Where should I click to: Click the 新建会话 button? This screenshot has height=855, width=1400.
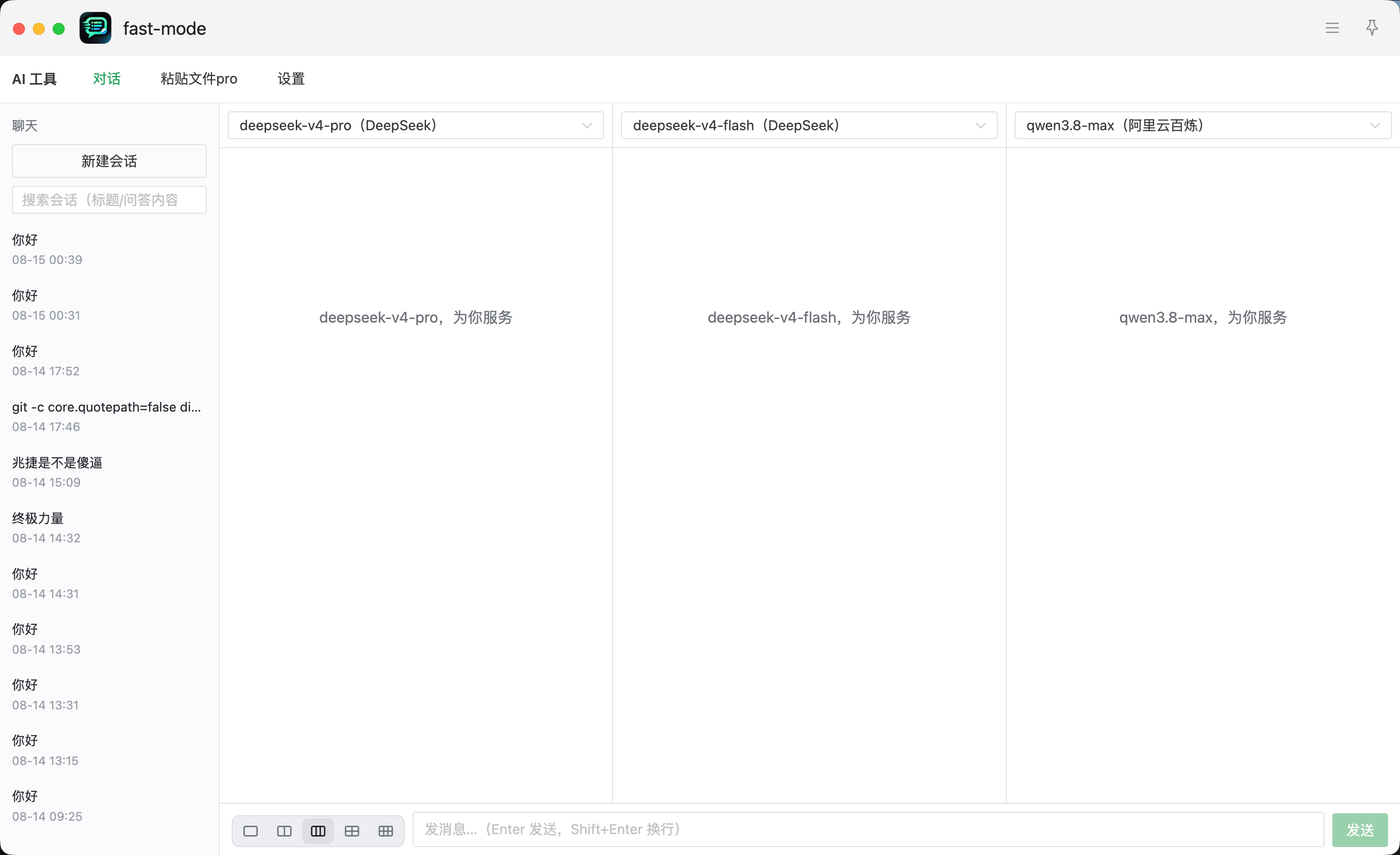point(109,161)
